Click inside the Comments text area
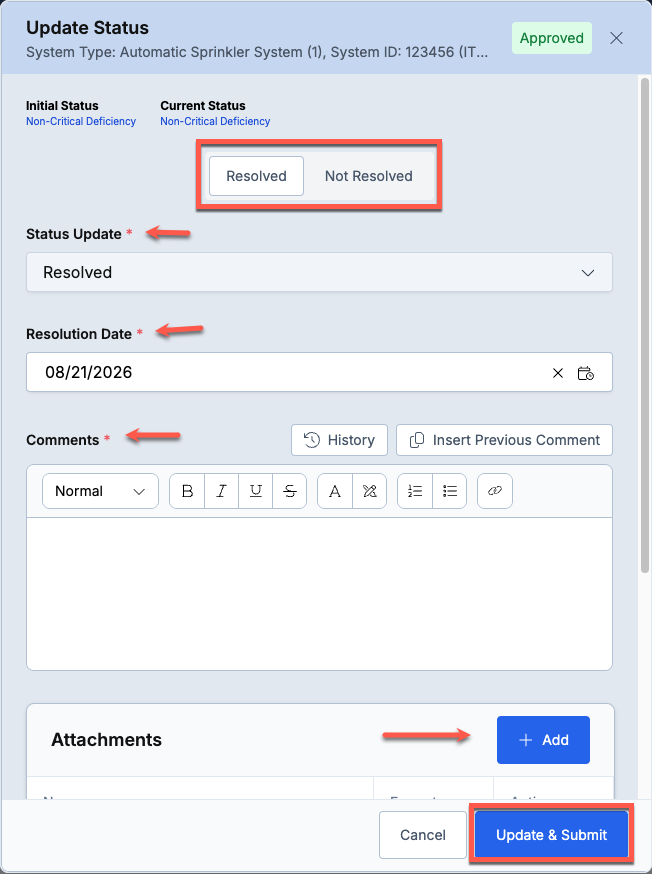Screen dimensions: 652x874 point(319,594)
